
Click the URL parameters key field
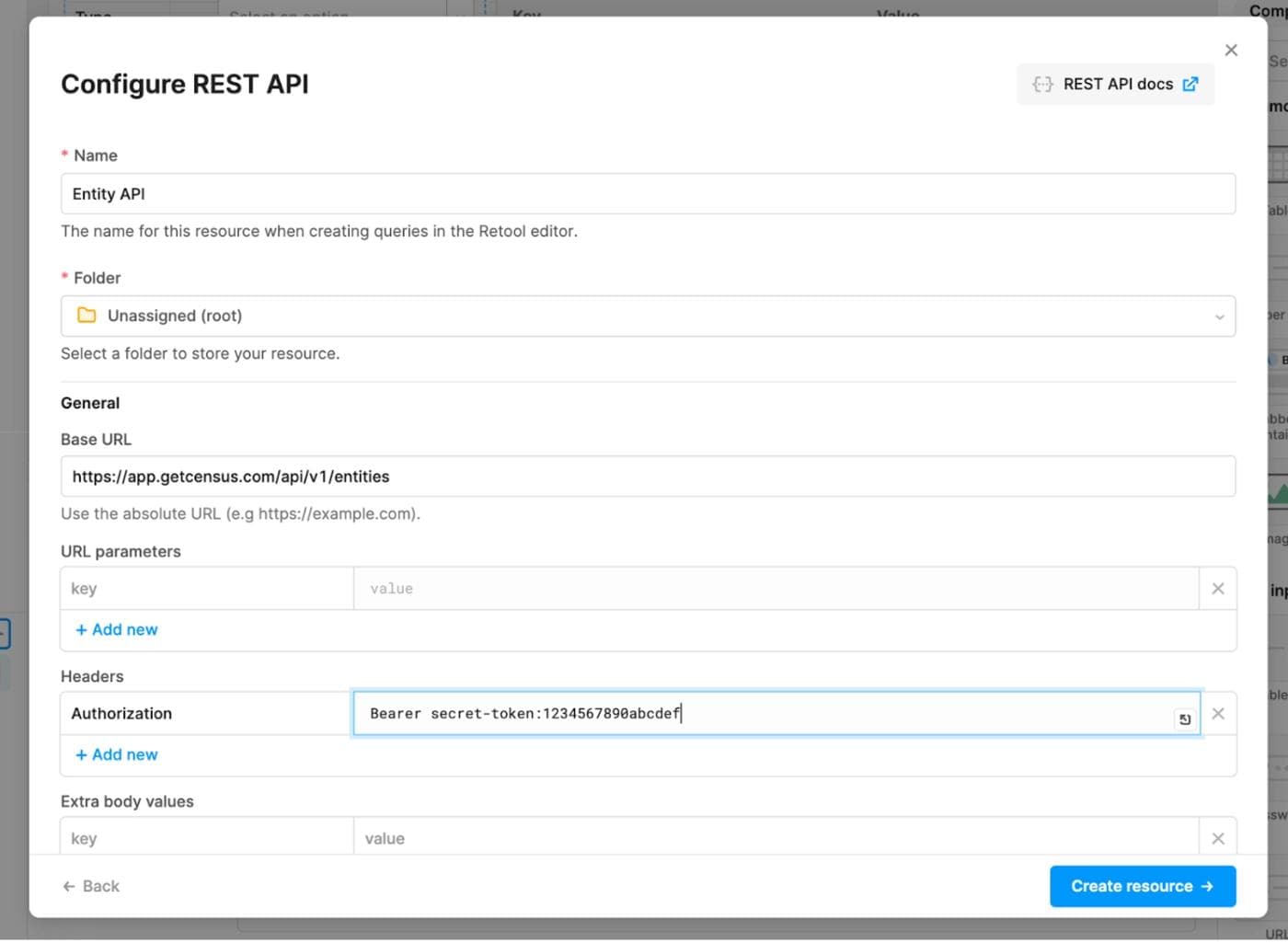click(206, 588)
